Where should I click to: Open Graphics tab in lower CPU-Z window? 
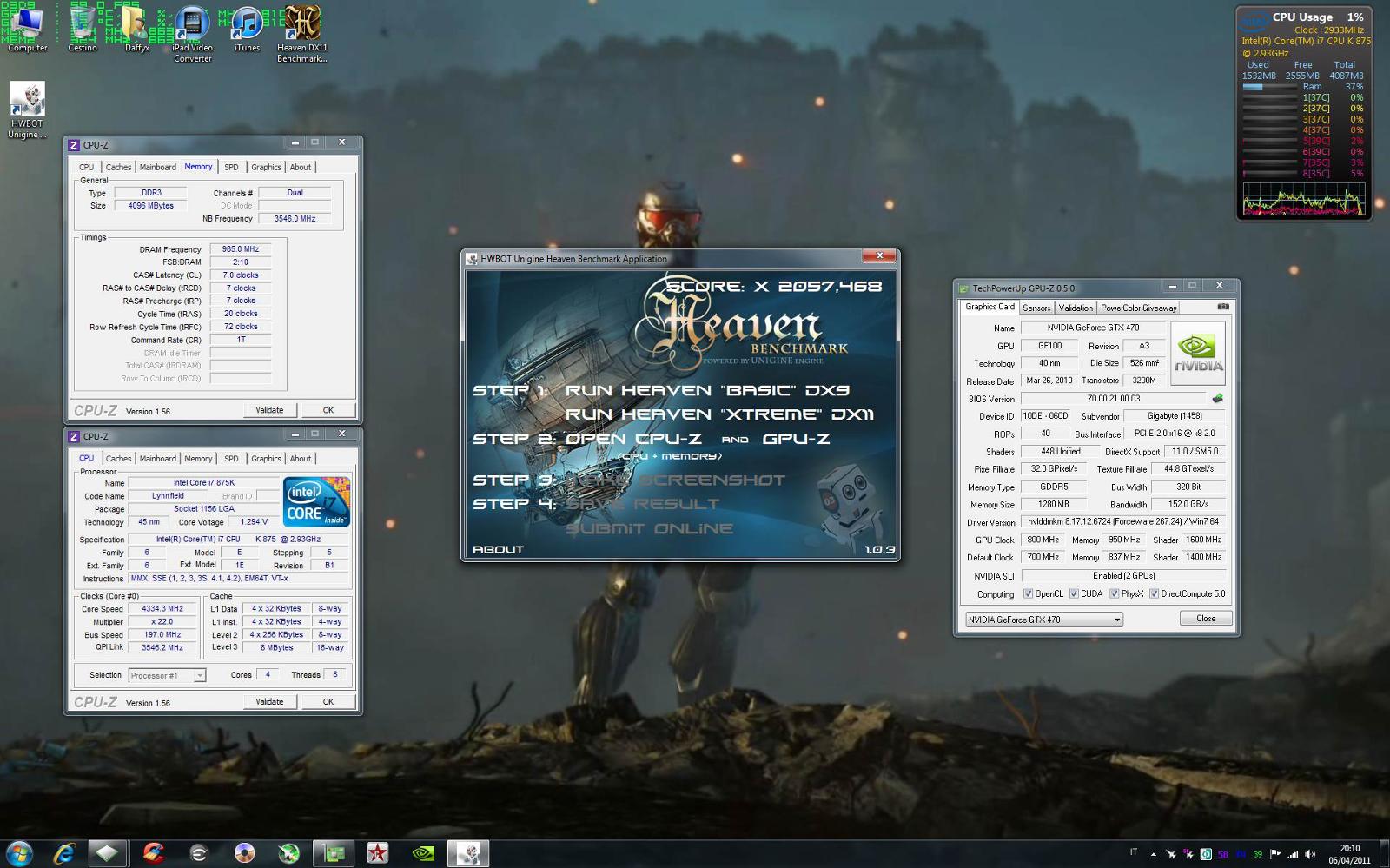pos(266,459)
